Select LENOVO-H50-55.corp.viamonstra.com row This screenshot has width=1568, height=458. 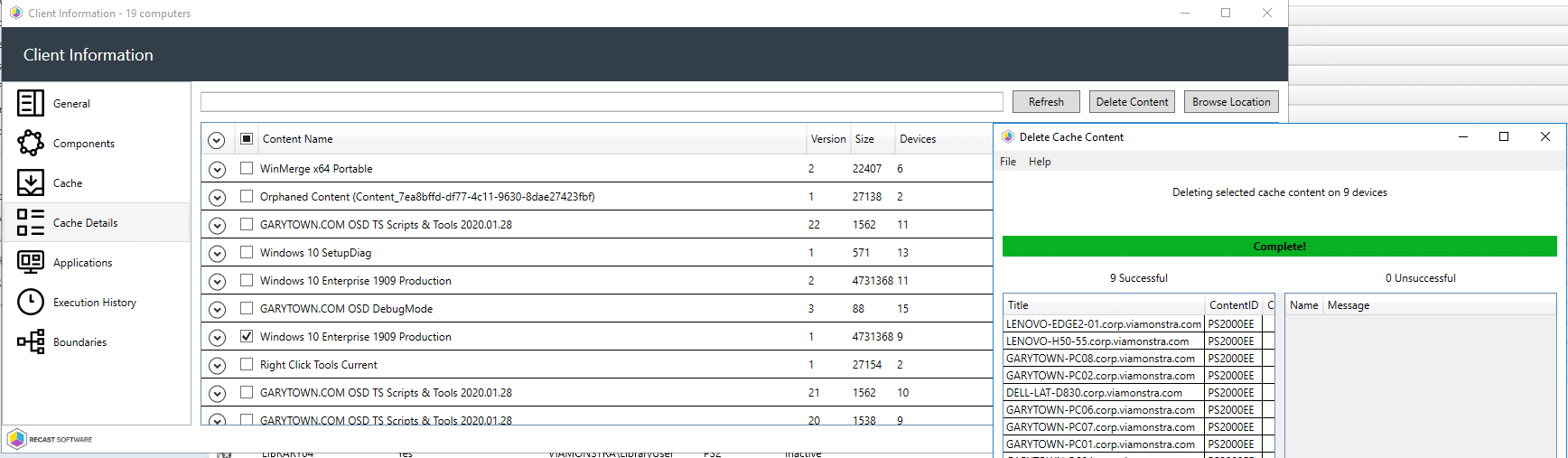[x=1139, y=341]
